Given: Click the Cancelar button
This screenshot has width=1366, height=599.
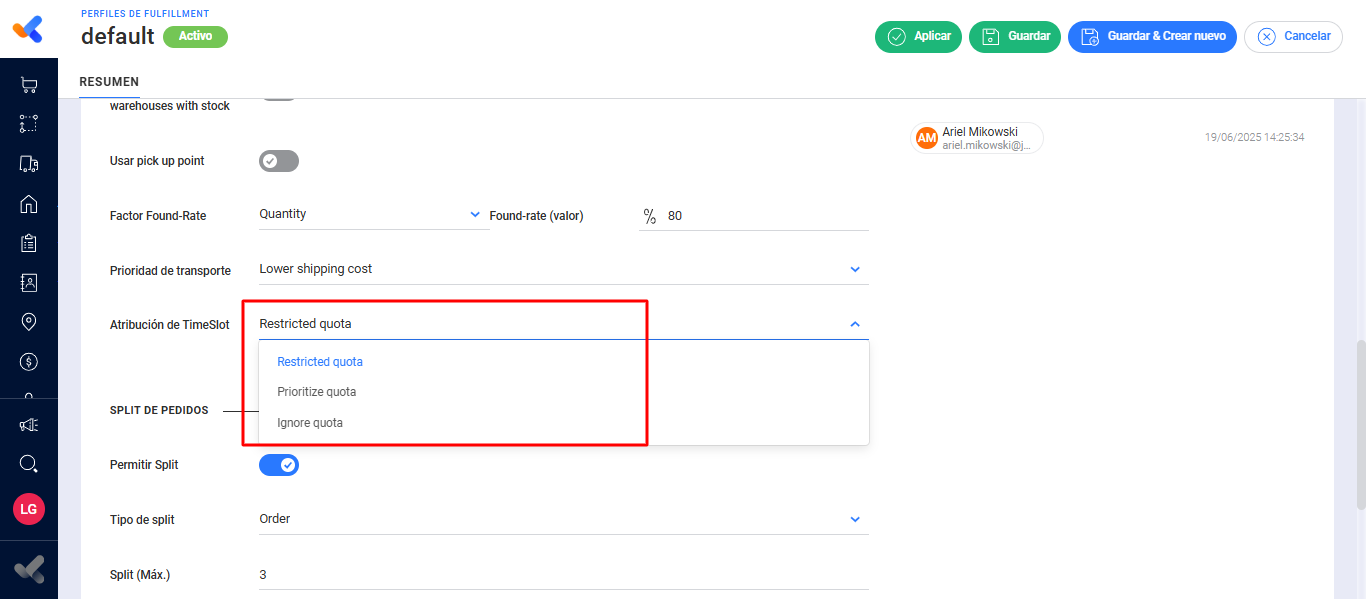Looking at the screenshot, I should tap(1293, 37).
